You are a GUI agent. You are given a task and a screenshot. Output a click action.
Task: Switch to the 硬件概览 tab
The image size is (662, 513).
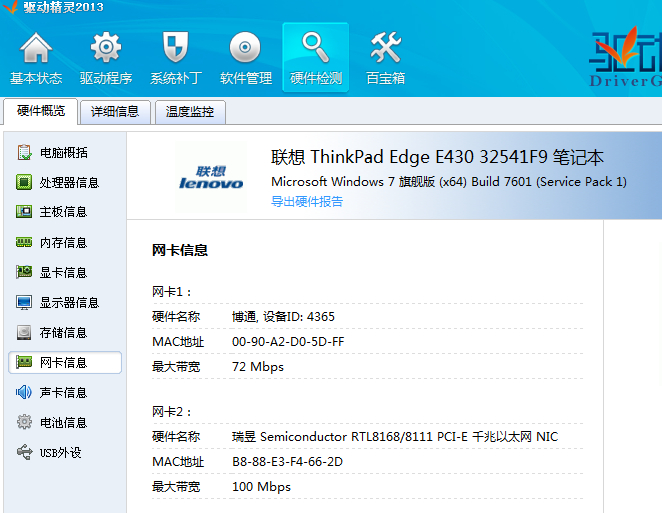coord(41,111)
